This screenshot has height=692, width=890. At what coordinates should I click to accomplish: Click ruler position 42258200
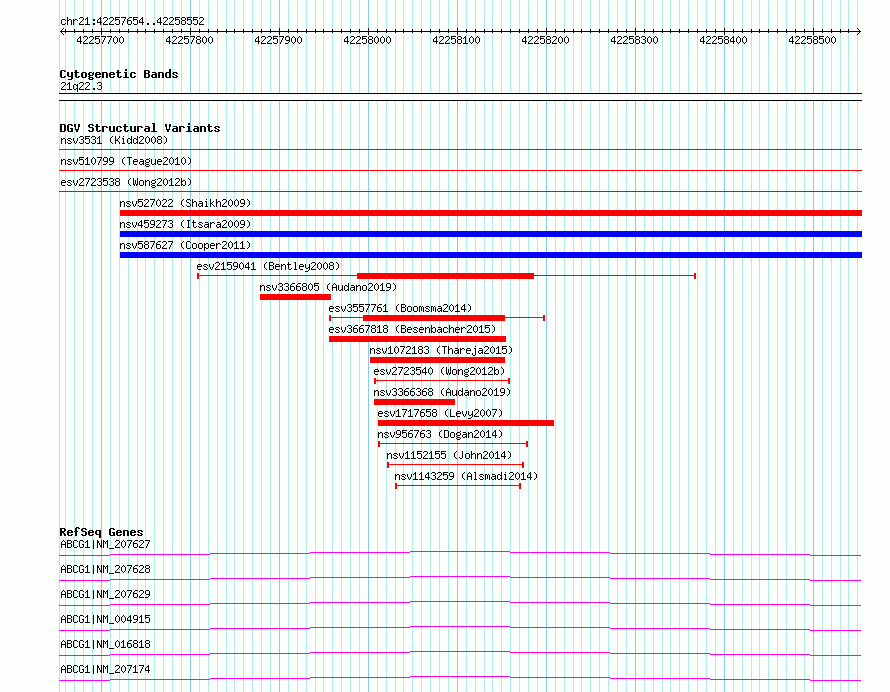(545, 40)
